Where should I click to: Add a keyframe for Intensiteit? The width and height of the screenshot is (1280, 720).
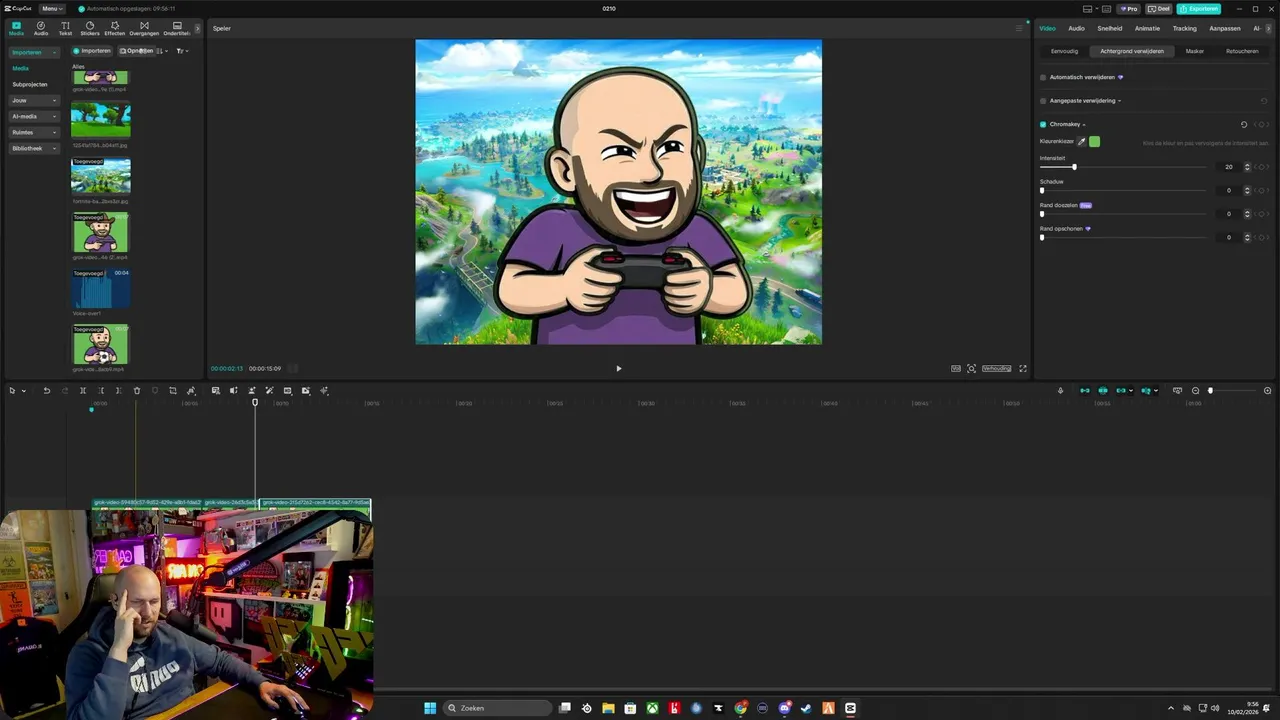[1264, 167]
